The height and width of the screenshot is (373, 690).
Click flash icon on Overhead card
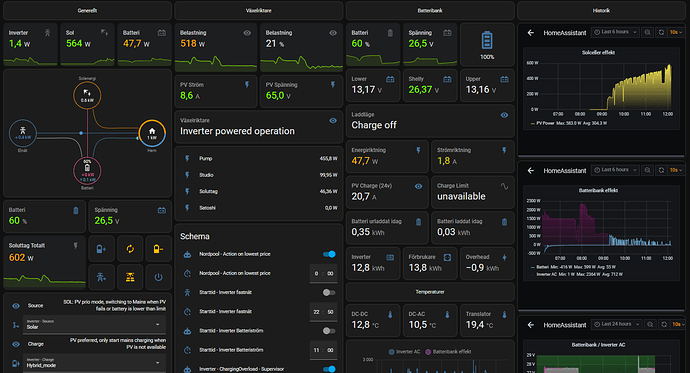click(504, 257)
